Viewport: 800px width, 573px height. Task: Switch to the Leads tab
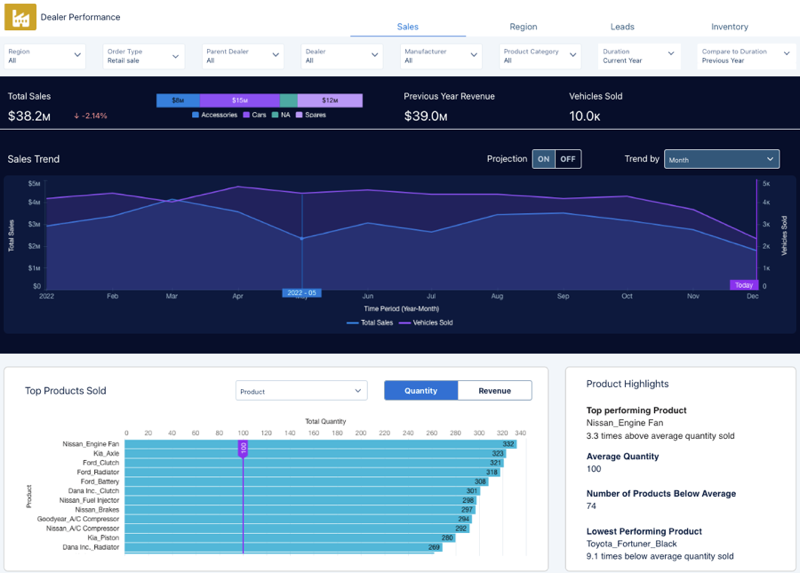[x=622, y=27]
